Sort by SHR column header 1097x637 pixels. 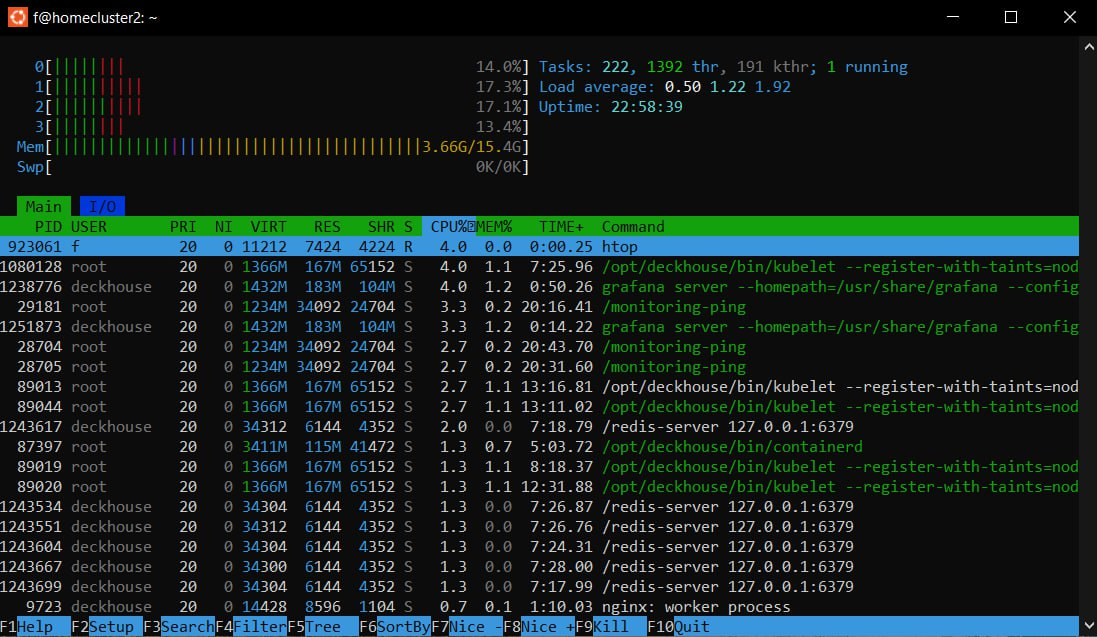click(381, 227)
